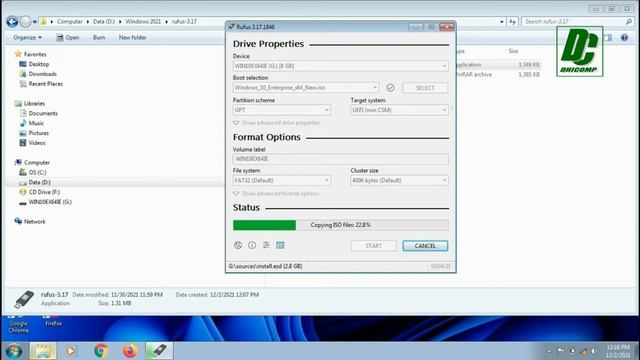Screen dimensions: 640x360
Task: Click Computer in the address breadcrumb
Action: pyautogui.click(x=70, y=22)
